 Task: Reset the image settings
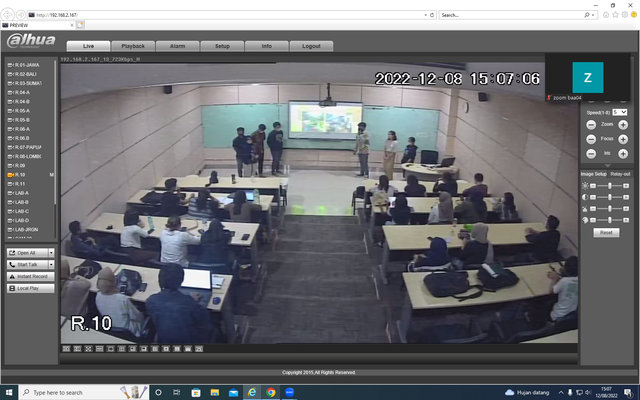(606, 232)
